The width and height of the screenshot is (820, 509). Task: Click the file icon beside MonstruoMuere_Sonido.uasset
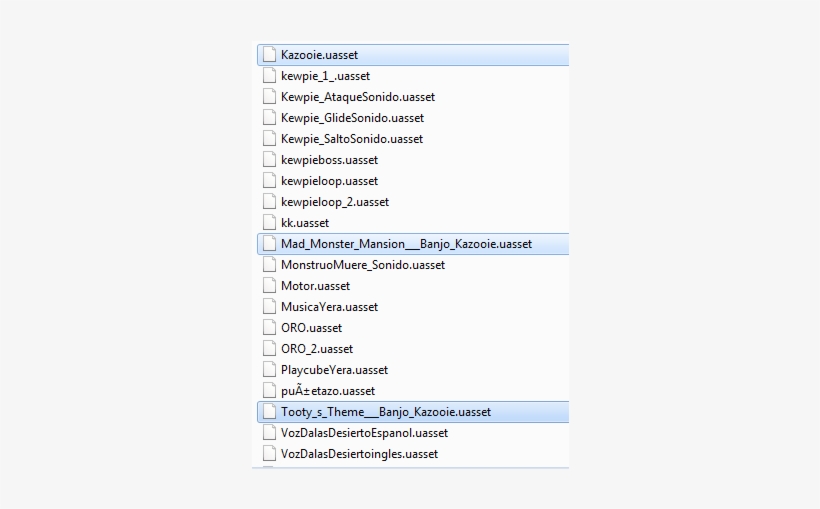coord(269,264)
